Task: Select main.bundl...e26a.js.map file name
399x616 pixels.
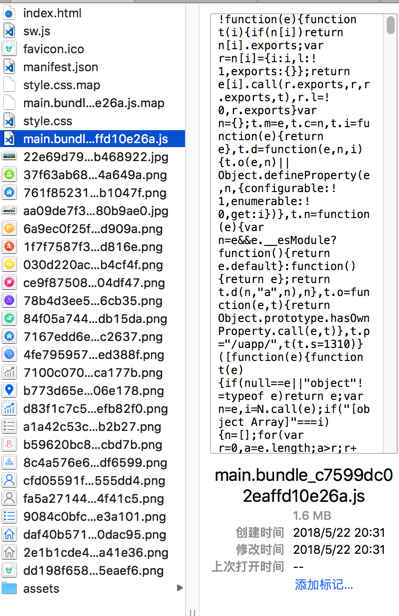Action: [x=93, y=103]
